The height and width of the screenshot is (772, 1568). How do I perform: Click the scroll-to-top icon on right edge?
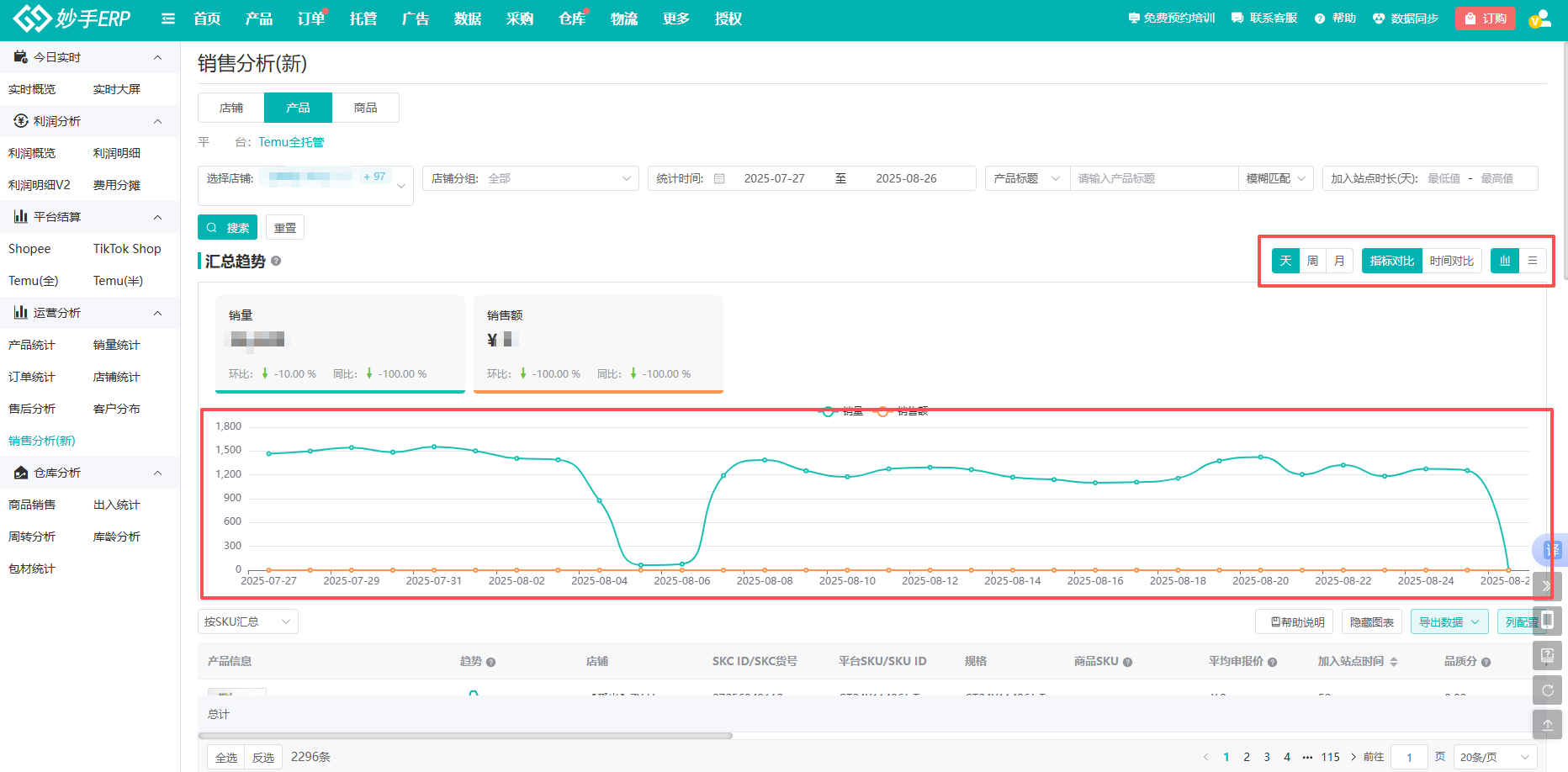pyautogui.click(x=1547, y=724)
